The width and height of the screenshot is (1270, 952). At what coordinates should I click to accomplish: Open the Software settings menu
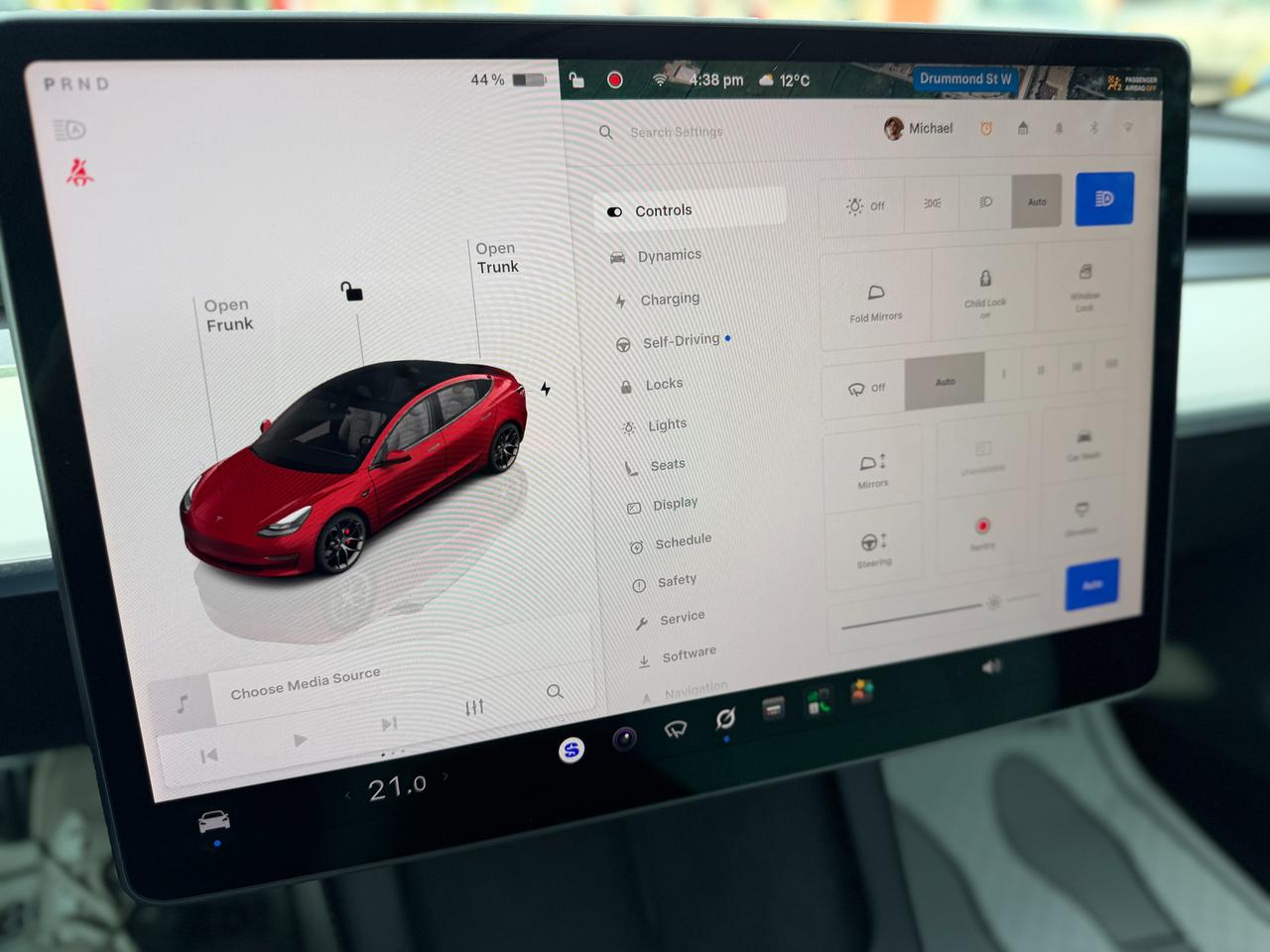pos(678,655)
